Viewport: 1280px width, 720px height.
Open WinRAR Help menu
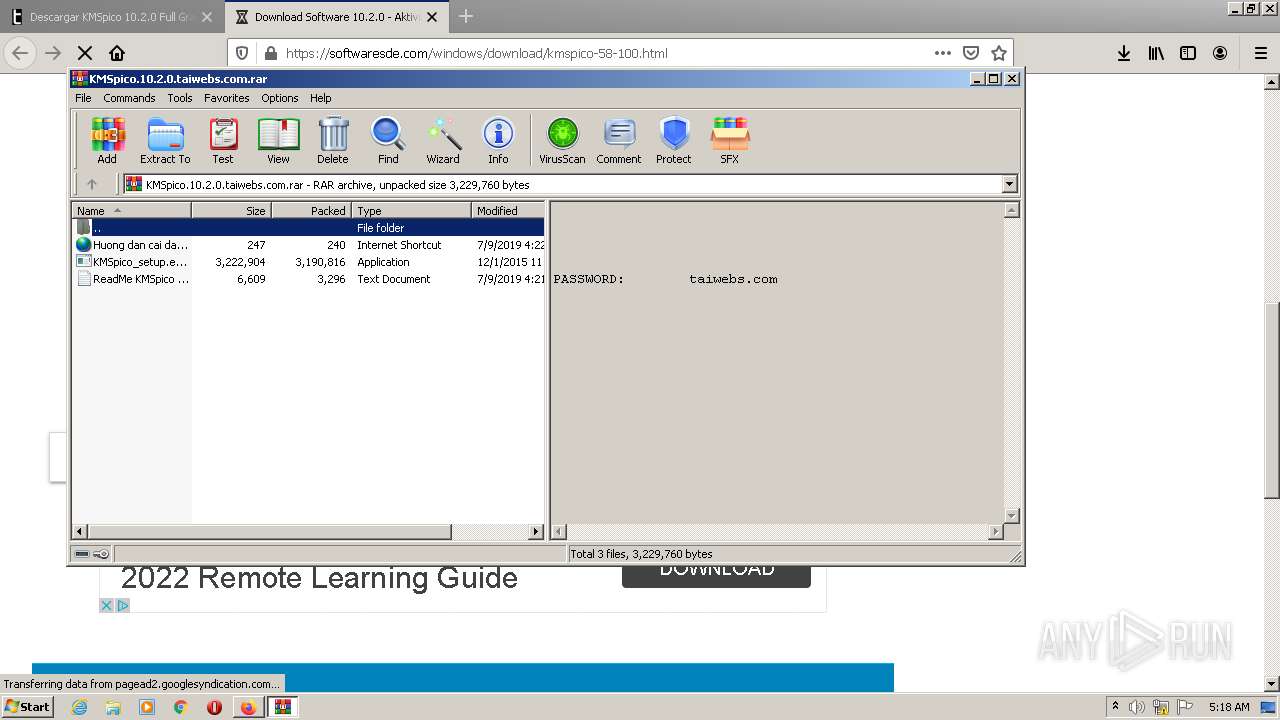(320, 98)
